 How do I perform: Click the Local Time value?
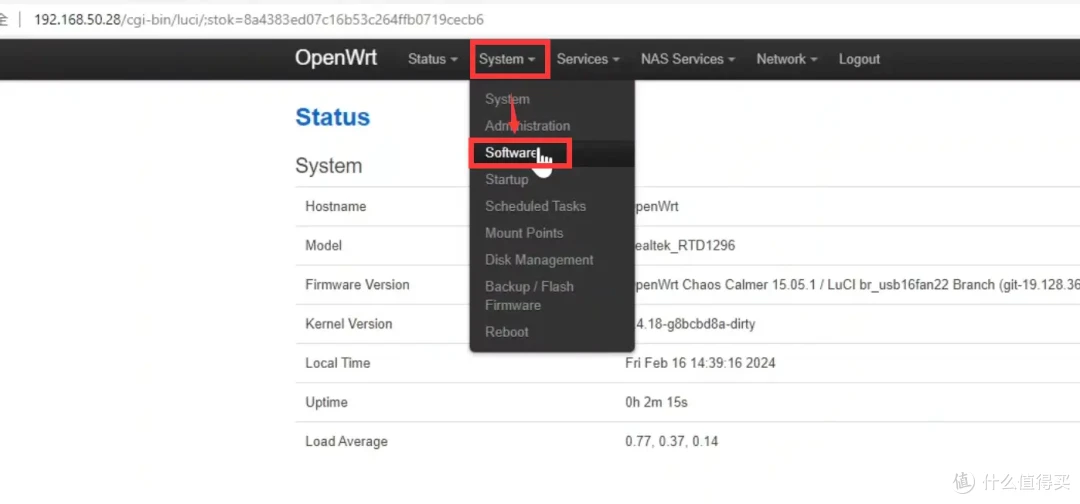[700, 363]
